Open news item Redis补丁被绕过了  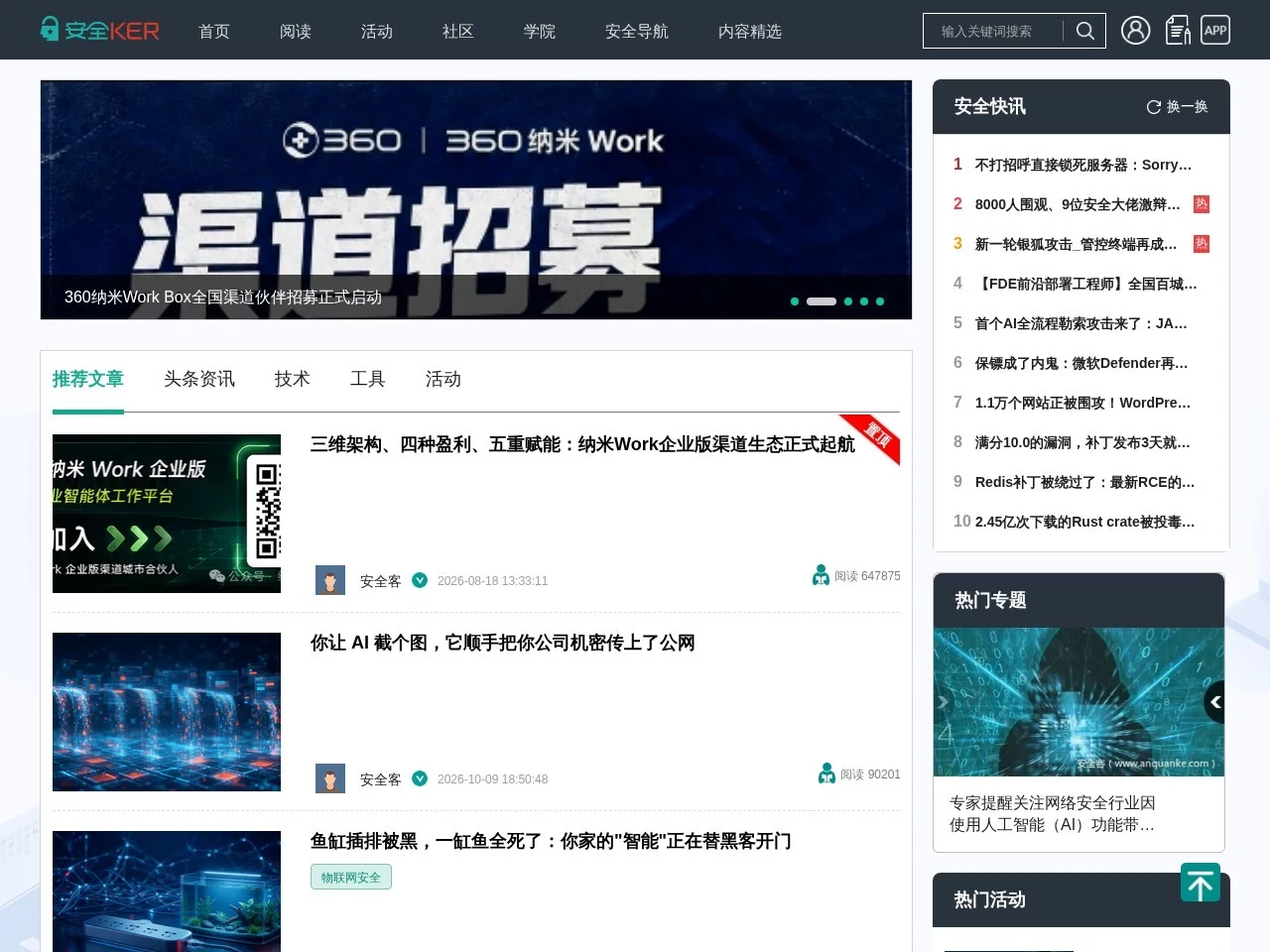pos(1085,482)
